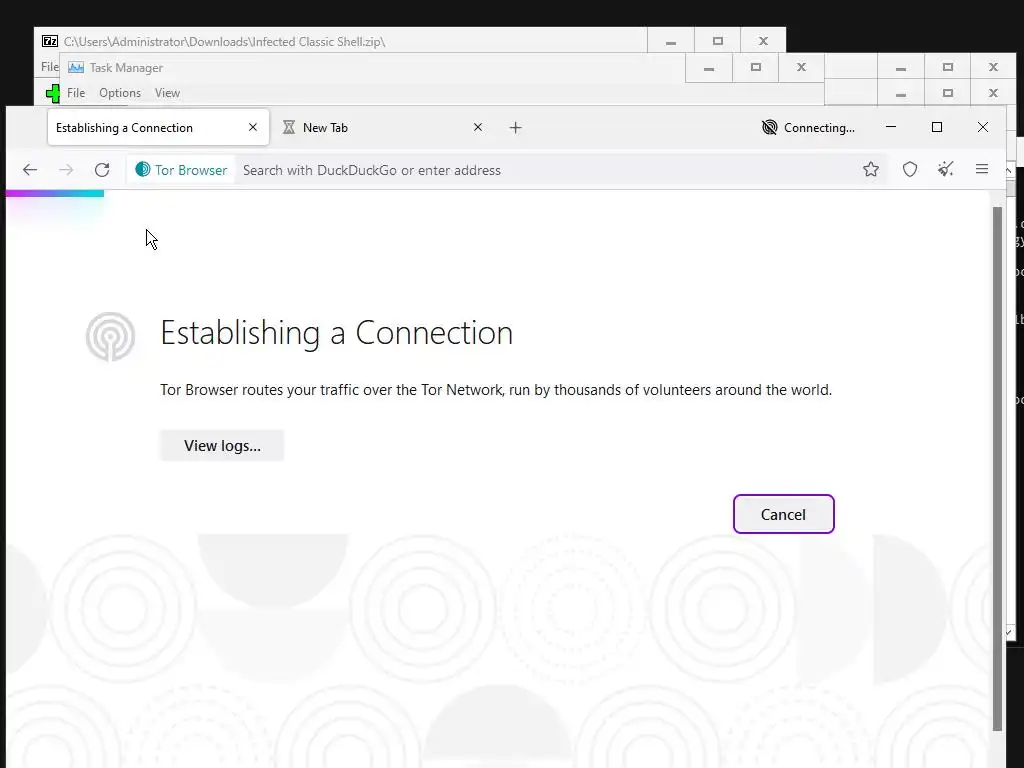Open the hamburger application menu

coord(982,170)
